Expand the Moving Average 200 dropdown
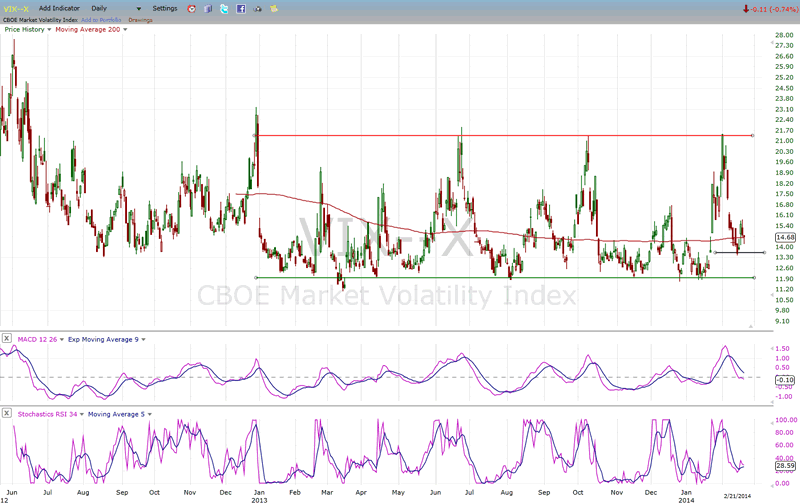This screenshot has height=504, width=800. [125, 30]
